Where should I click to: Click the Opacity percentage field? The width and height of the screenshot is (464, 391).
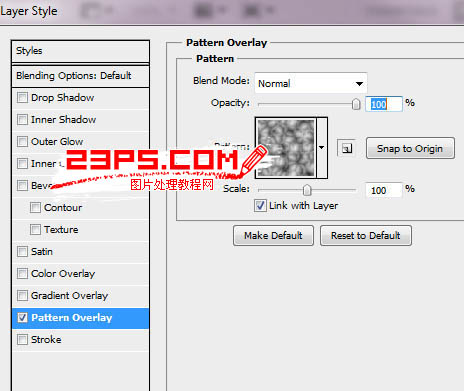point(384,104)
